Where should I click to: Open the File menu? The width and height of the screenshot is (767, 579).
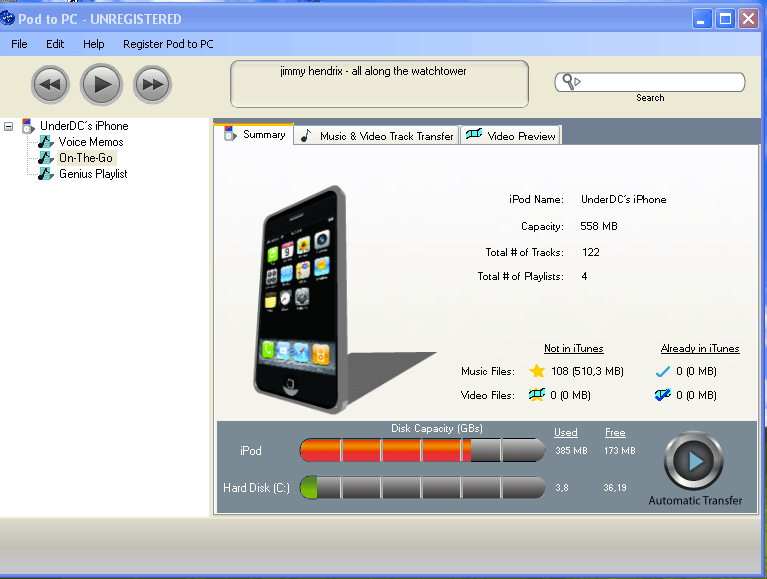(19, 44)
